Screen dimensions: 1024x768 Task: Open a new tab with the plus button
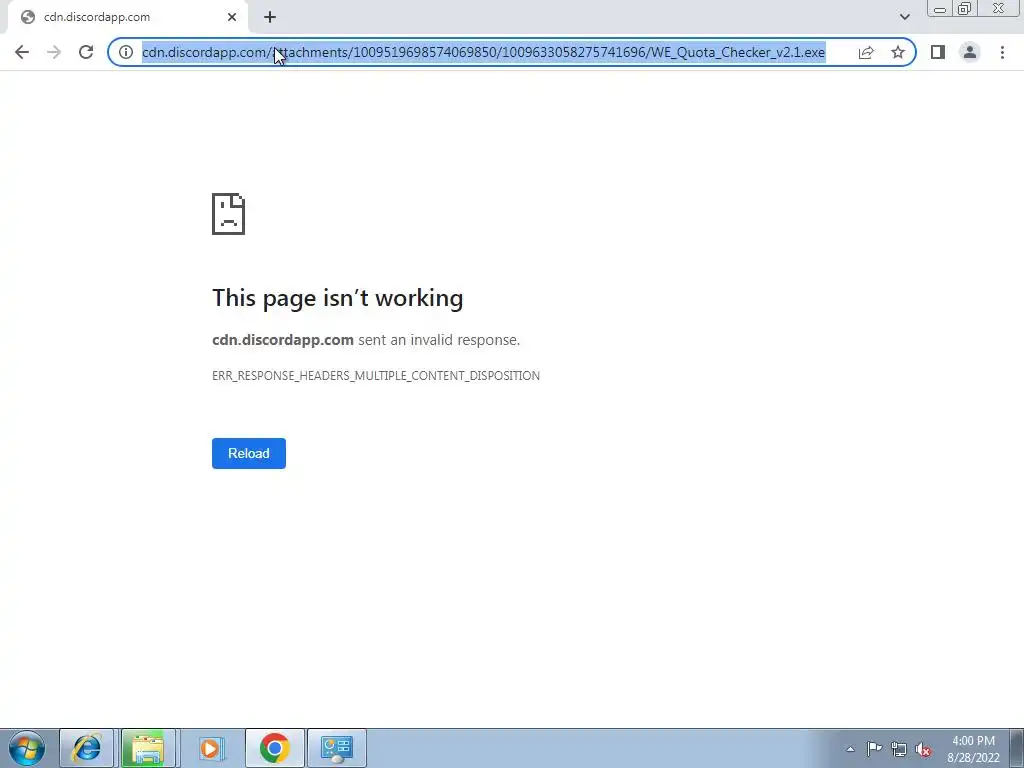[270, 18]
